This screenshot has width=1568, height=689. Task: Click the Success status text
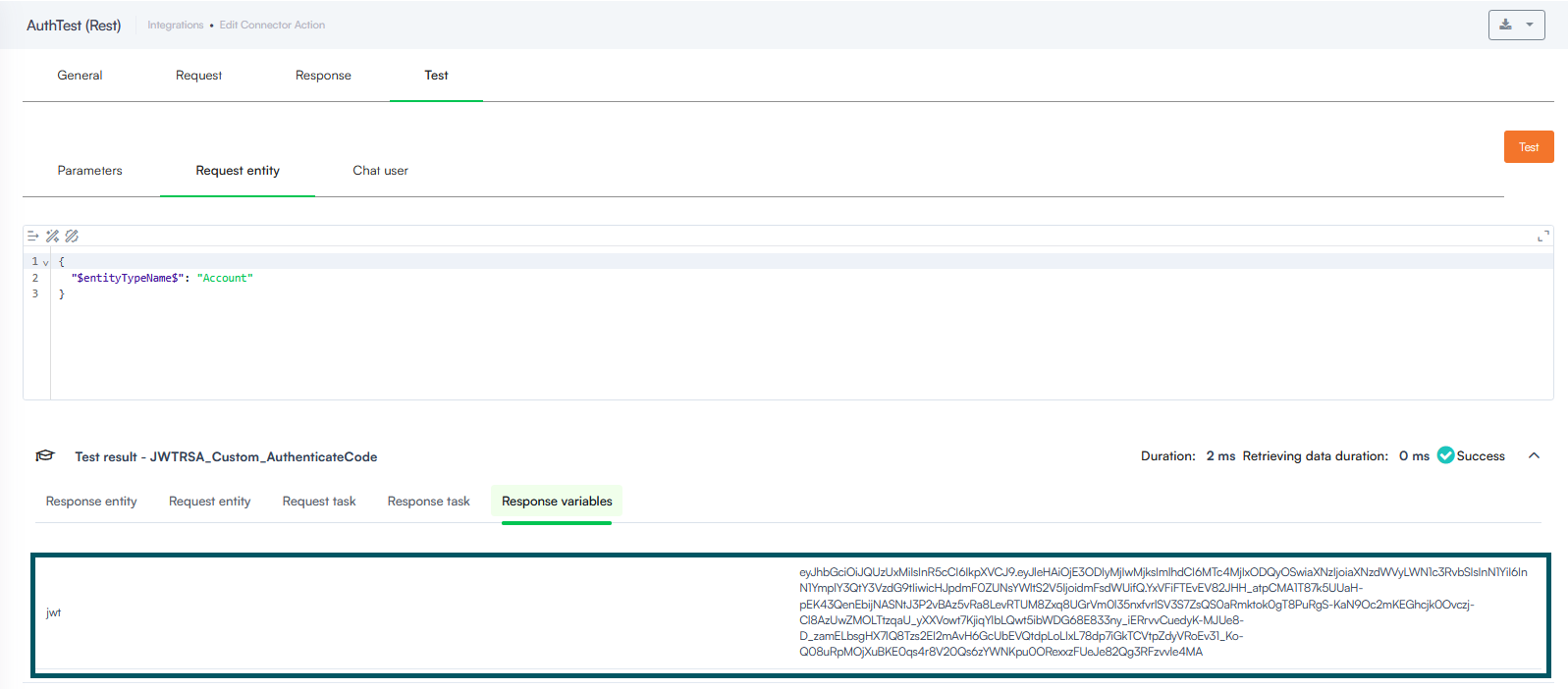point(1481,456)
